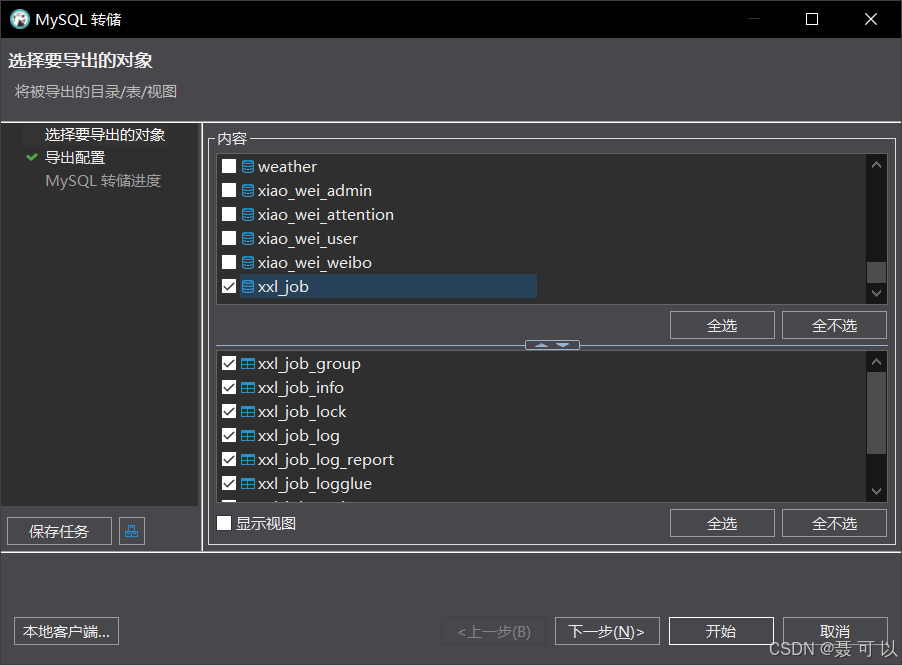Click the xiao_wei_attention database icon

(248, 215)
